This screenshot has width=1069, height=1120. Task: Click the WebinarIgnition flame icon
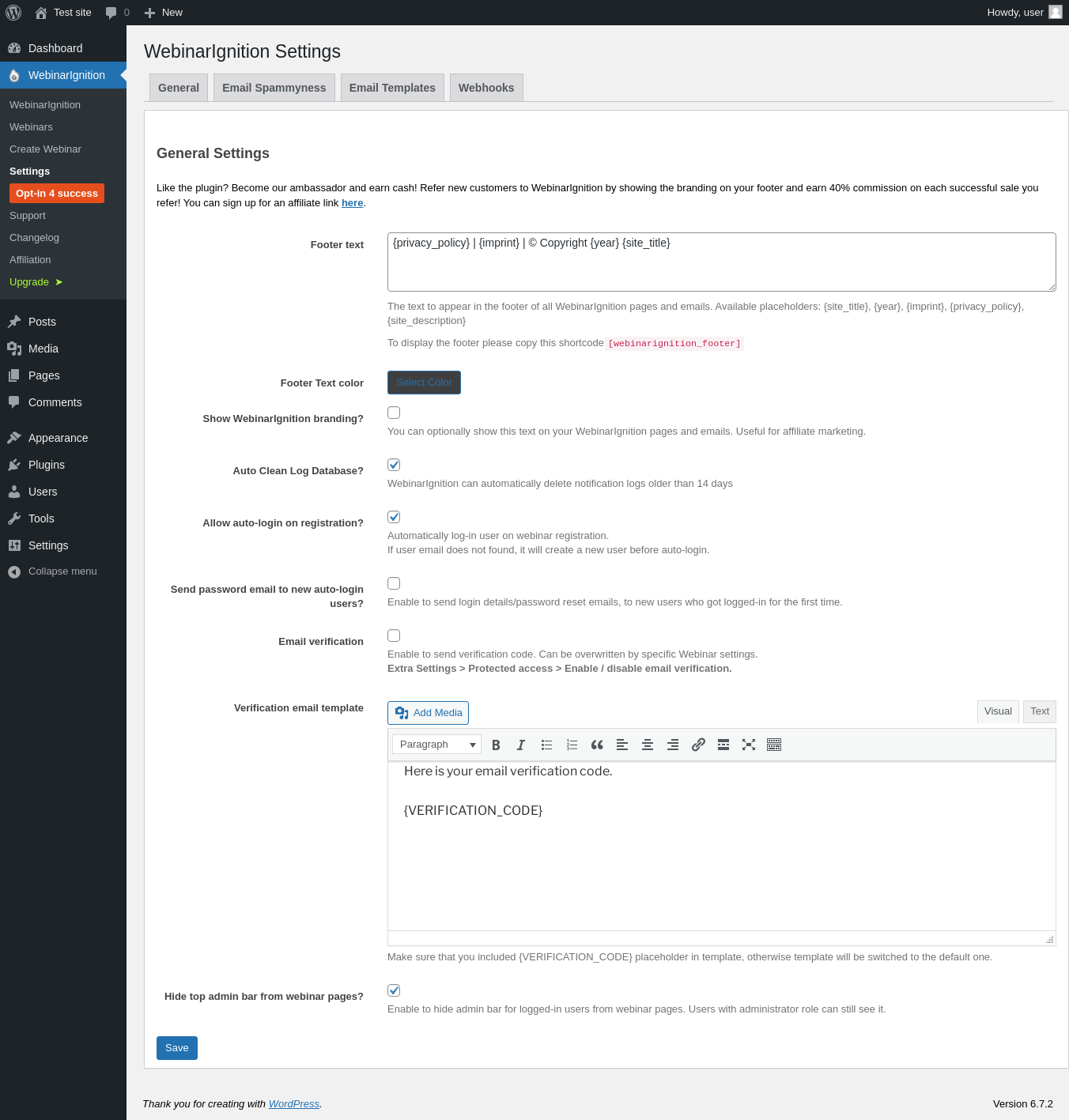(x=14, y=75)
